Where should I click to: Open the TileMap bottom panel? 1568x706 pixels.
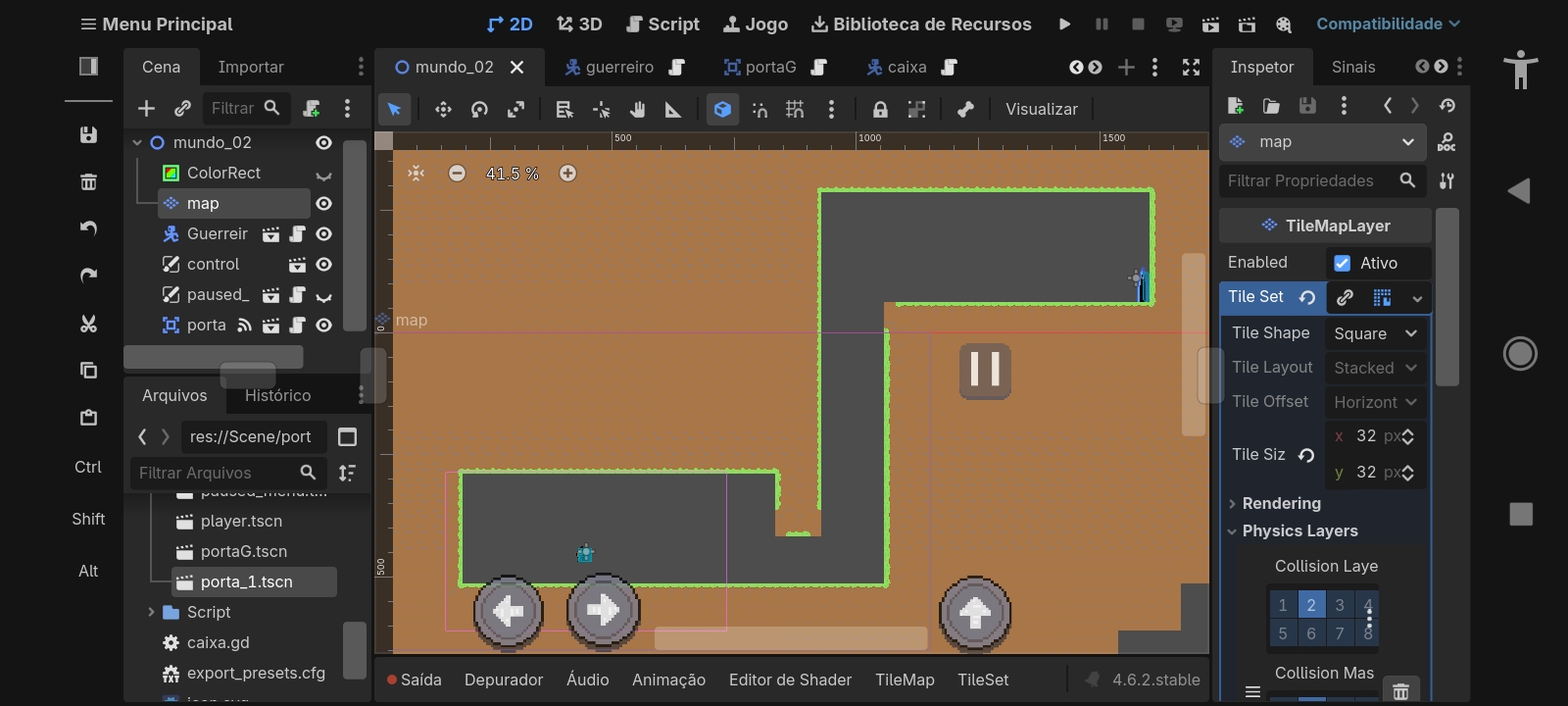[x=904, y=680]
